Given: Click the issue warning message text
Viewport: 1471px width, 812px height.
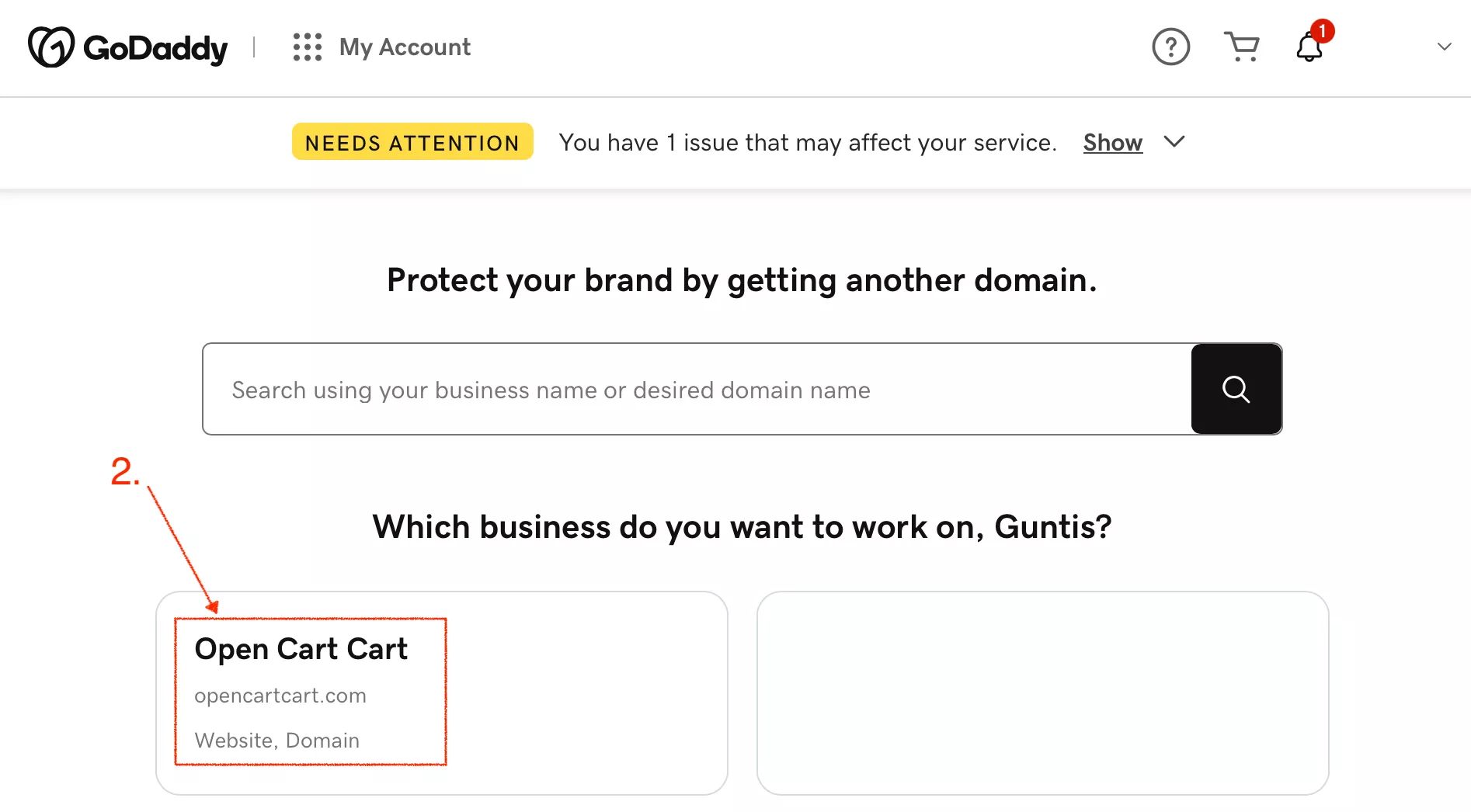Looking at the screenshot, I should (x=807, y=143).
